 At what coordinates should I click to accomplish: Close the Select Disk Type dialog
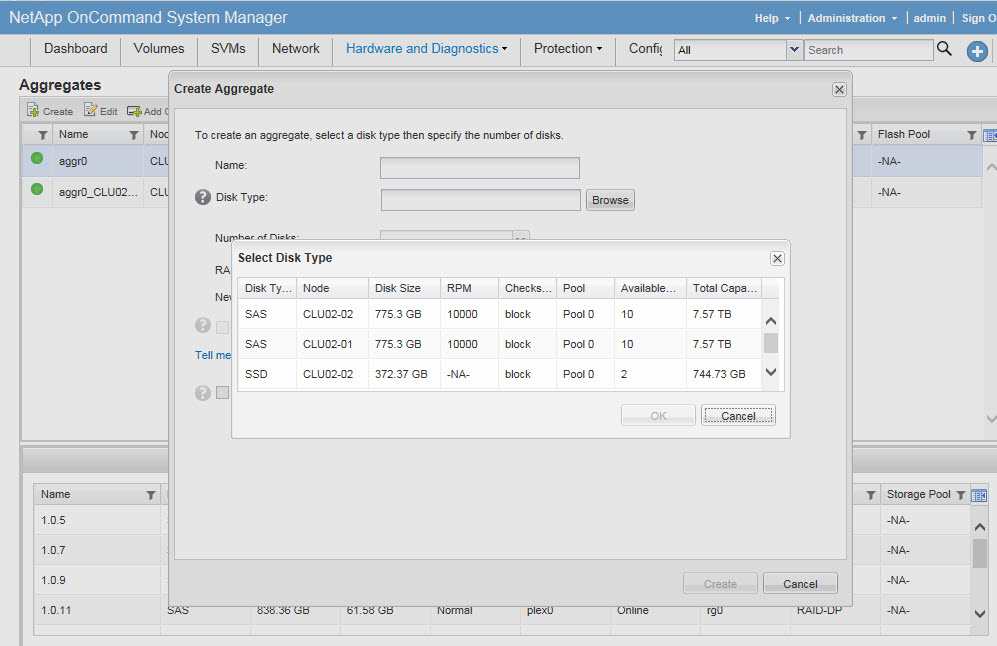777,258
